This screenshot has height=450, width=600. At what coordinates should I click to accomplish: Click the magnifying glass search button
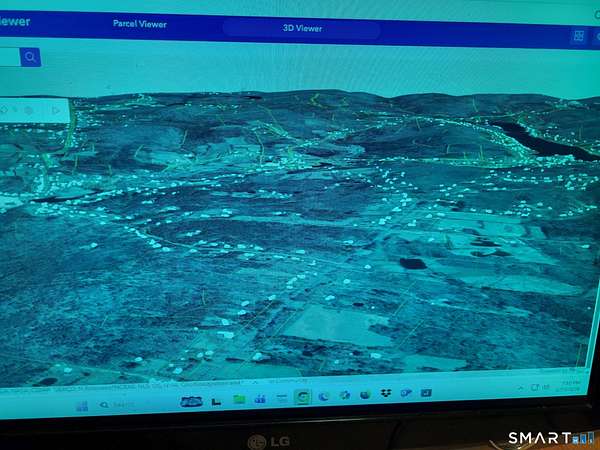pos(30,57)
